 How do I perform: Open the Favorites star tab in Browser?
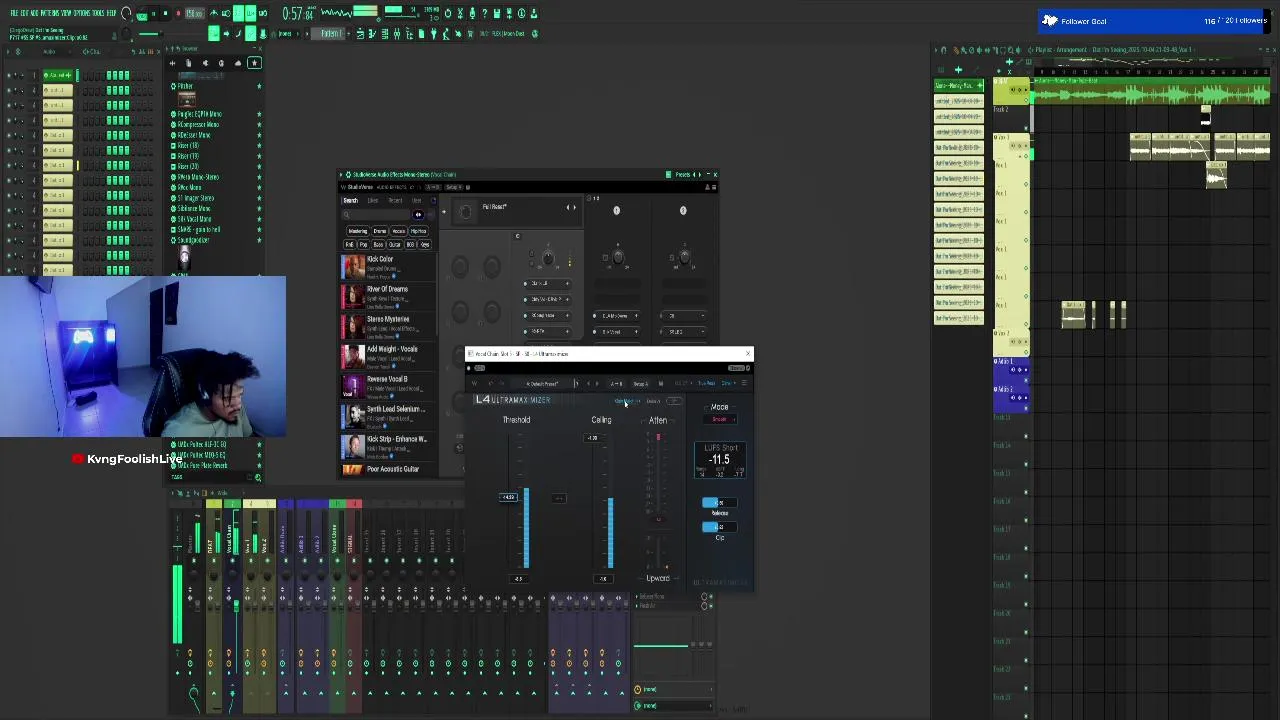pos(255,63)
